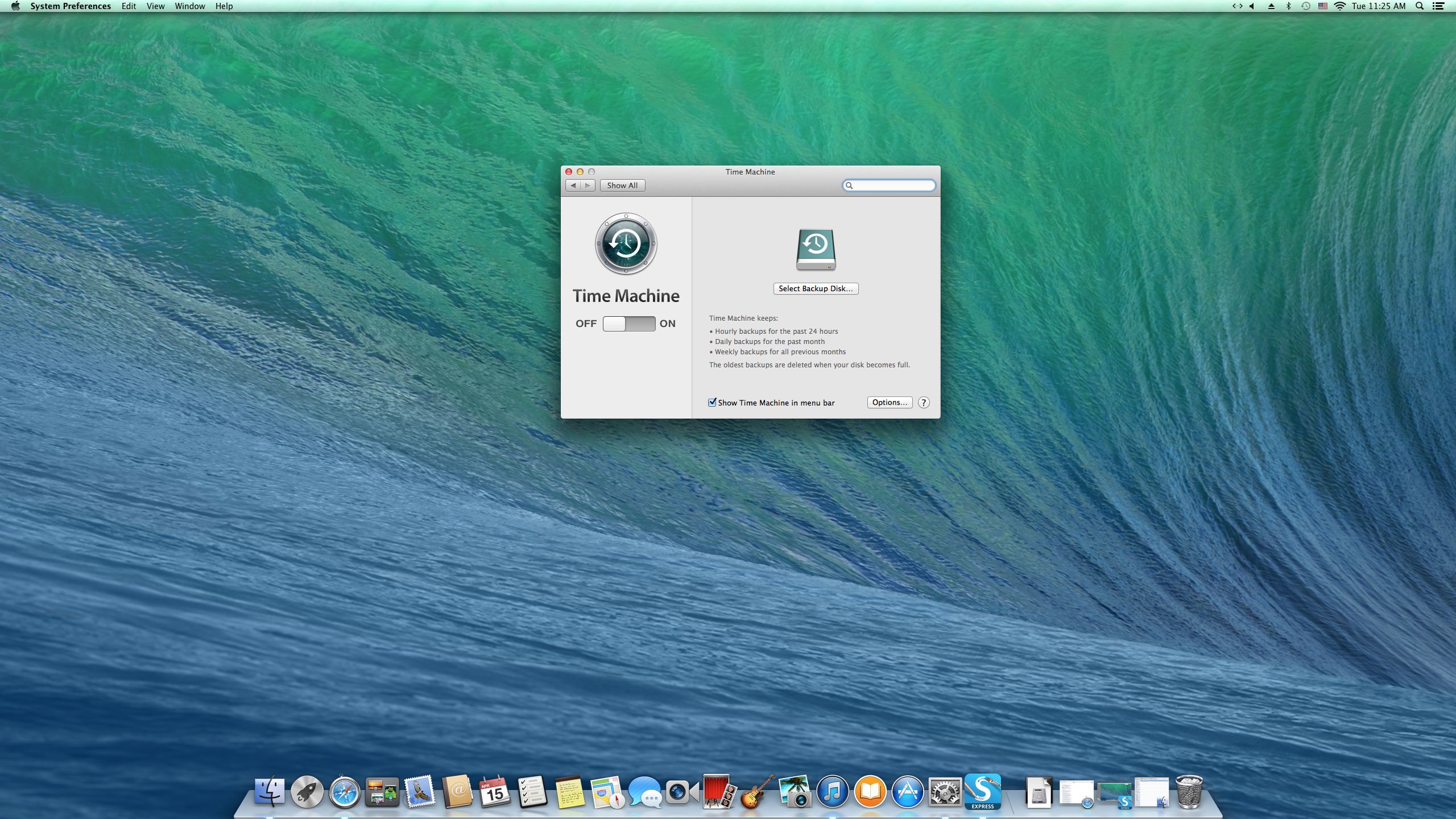
Task: Open Reminders from the Dock
Action: pos(532,791)
